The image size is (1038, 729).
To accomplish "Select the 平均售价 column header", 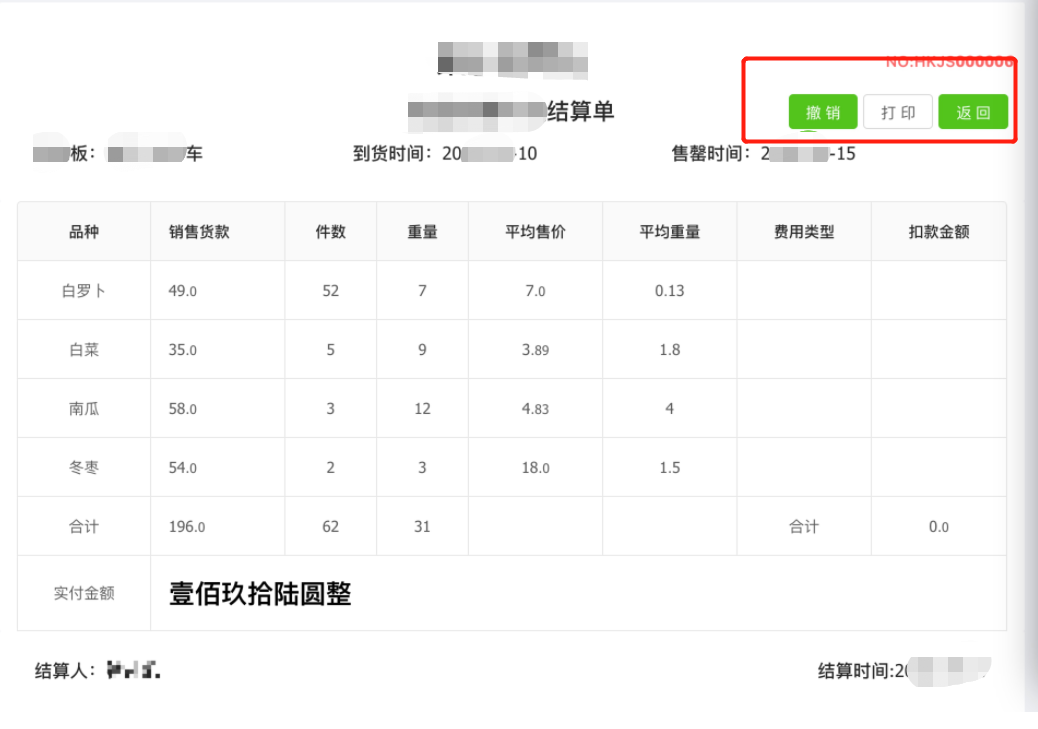I will [536, 232].
